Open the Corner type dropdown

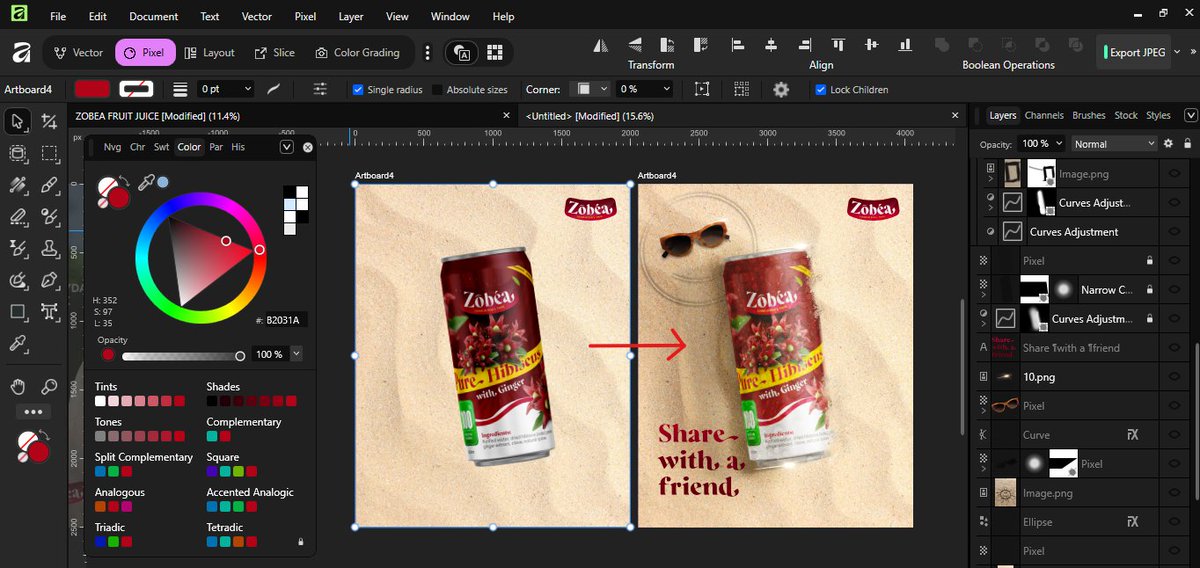589,89
